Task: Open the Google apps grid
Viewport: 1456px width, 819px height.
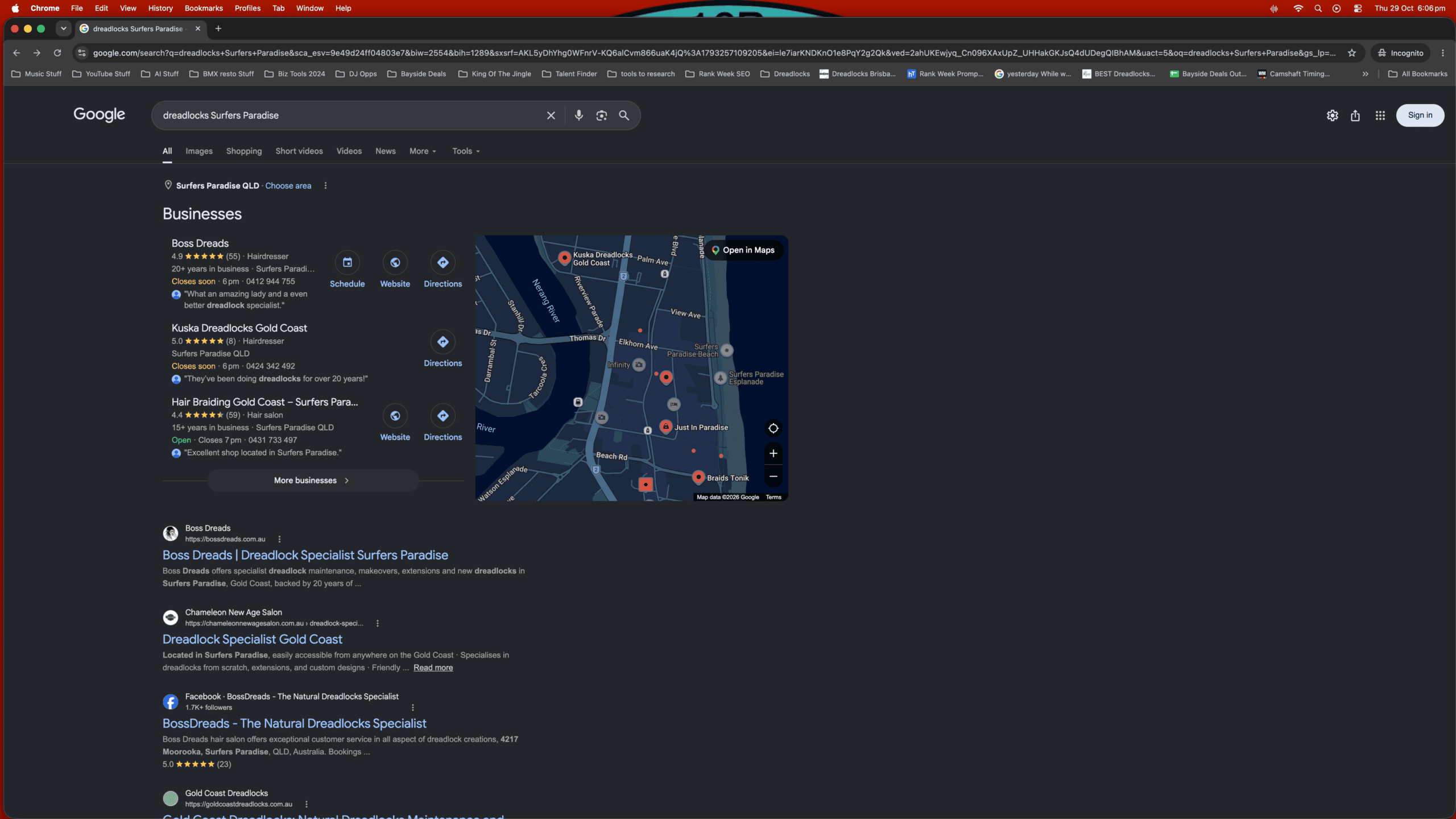Action: (1380, 115)
